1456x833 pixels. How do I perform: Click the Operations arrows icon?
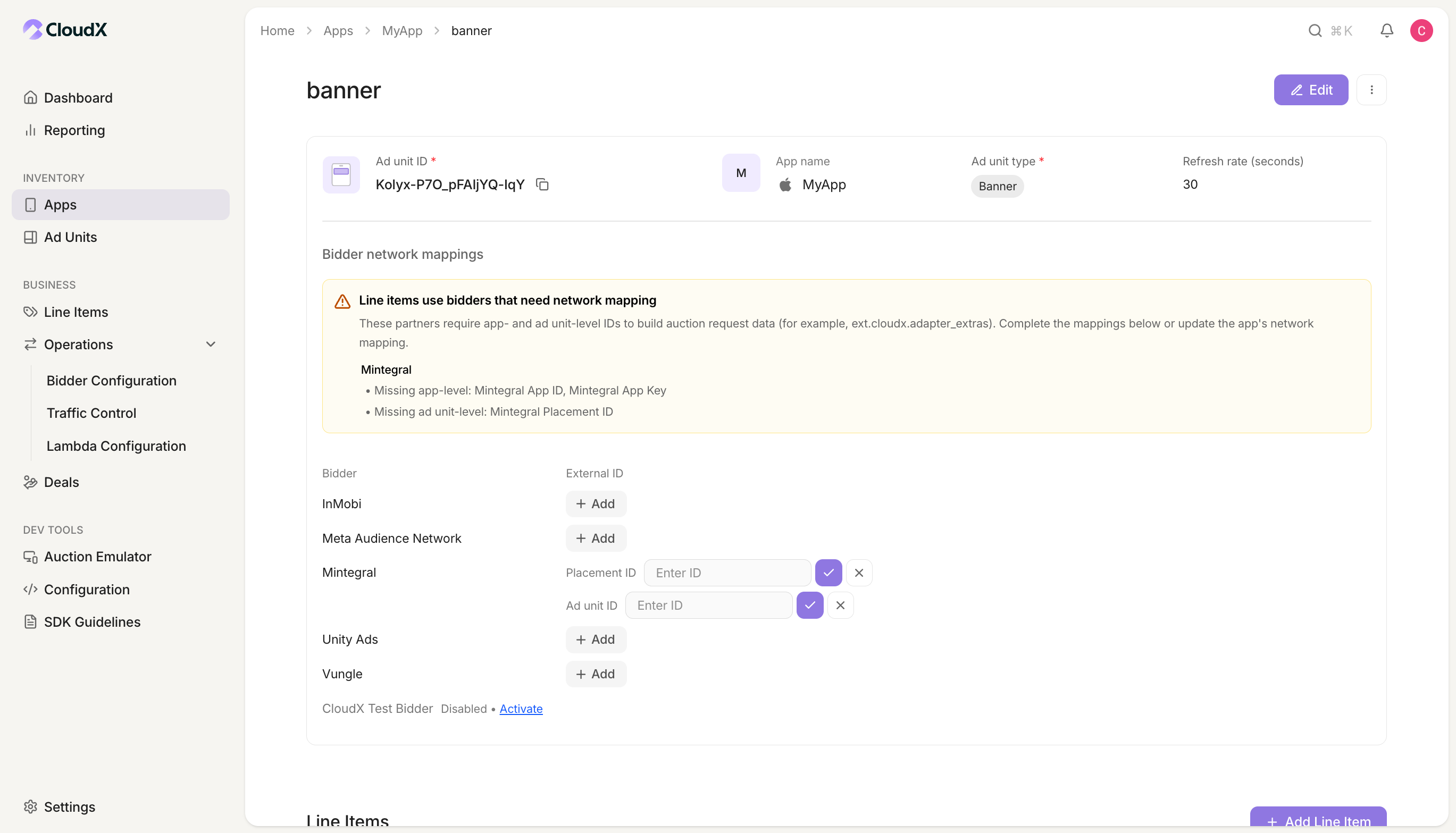[30, 344]
